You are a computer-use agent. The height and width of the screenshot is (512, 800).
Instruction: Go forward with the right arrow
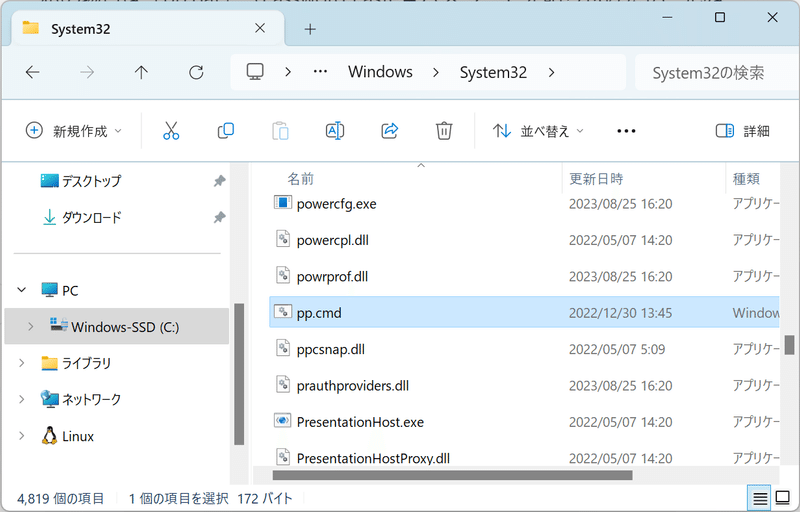pyautogui.click(x=87, y=72)
